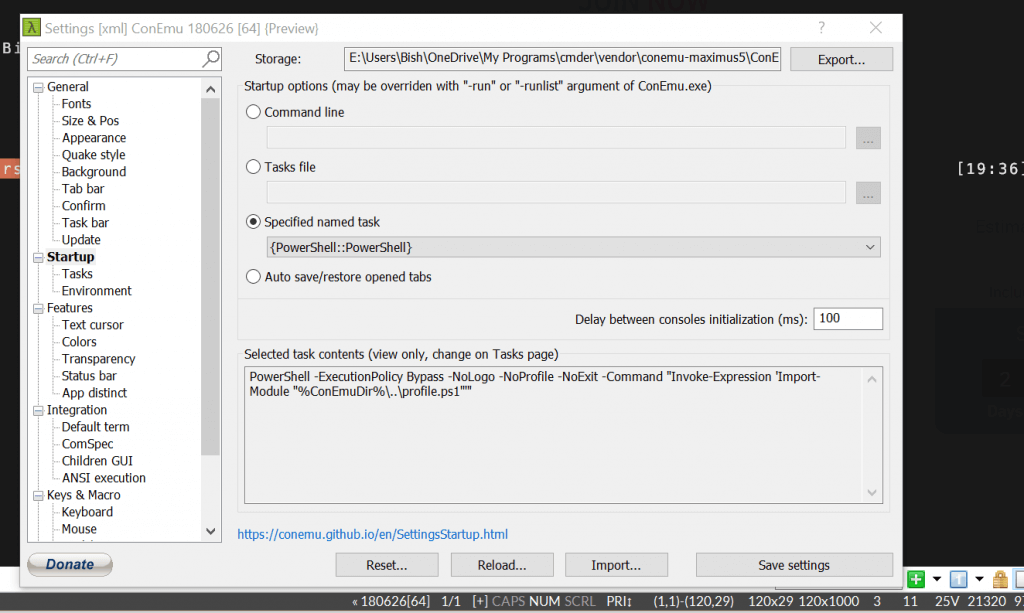Open the SettingsStartup.html help link
Viewport: 1024px width, 613px height.
(372, 535)
